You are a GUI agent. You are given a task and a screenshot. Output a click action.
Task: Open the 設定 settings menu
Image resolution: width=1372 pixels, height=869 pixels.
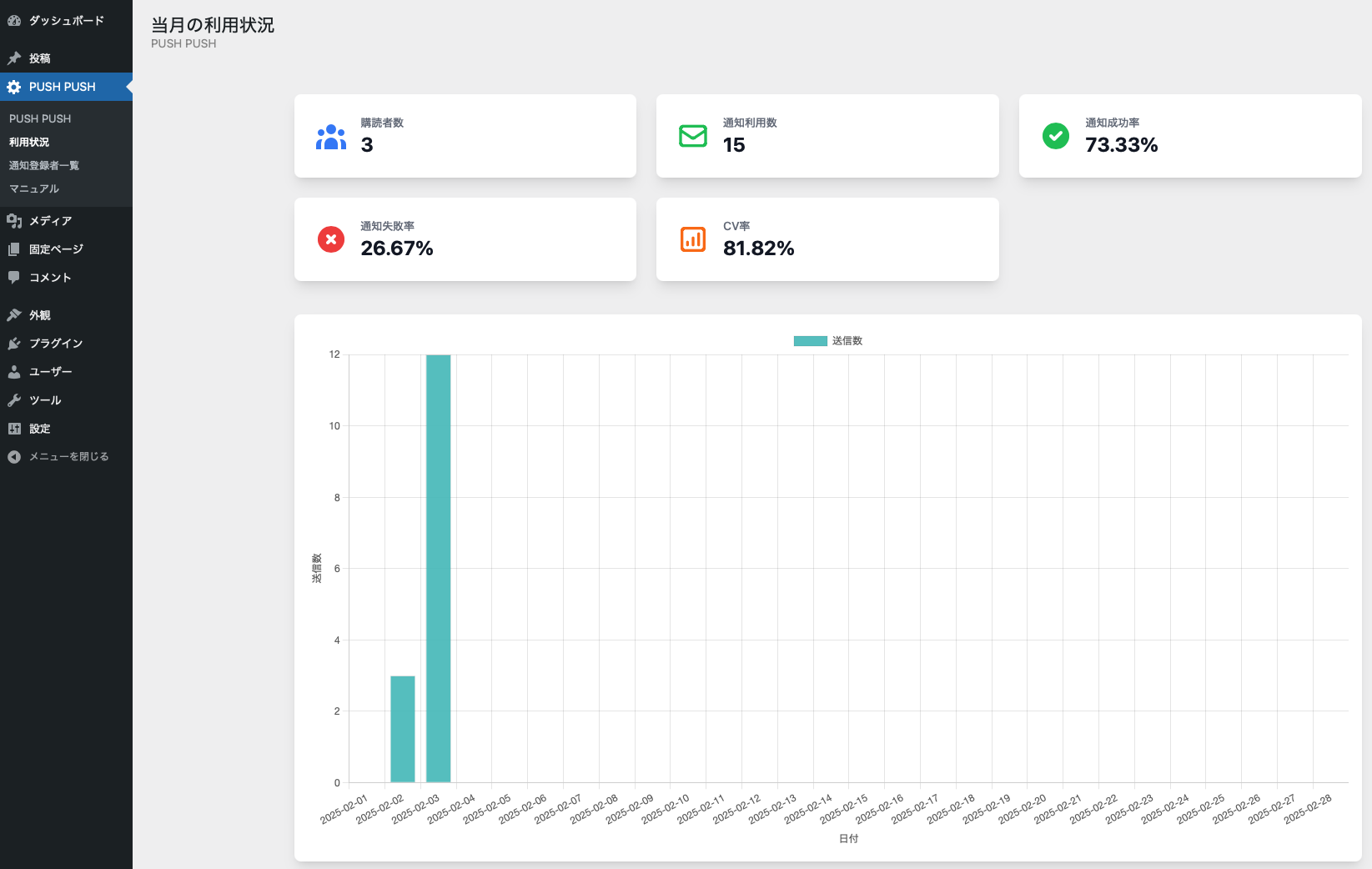click(x=40, y=429)
